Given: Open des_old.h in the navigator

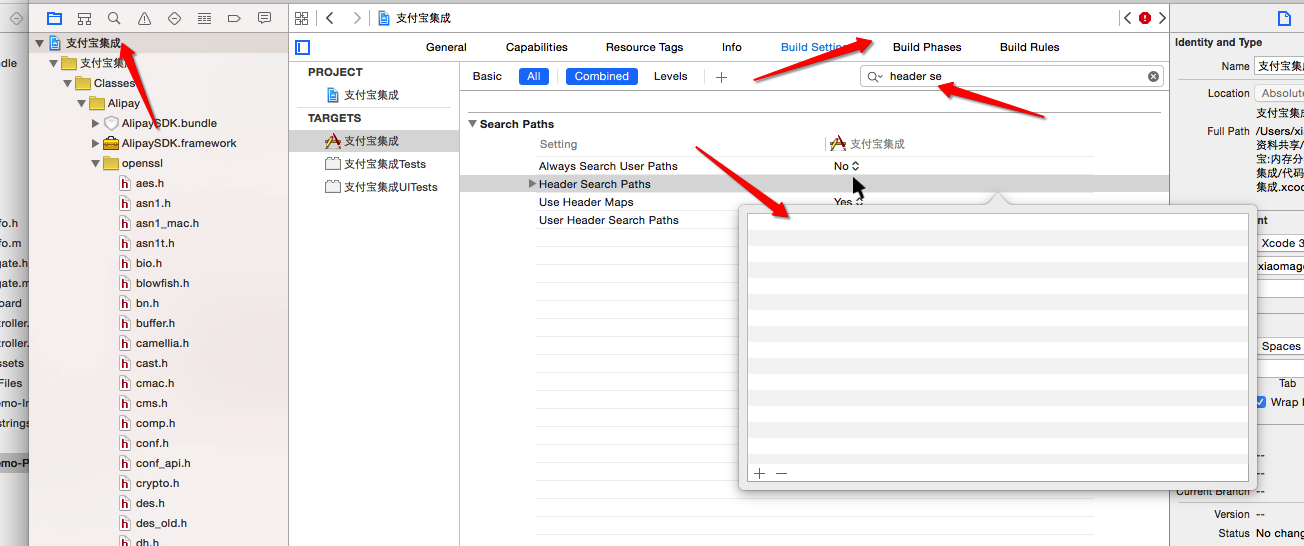Looking at the screenshot, I should pyautogui.click(x=161, y=523).
